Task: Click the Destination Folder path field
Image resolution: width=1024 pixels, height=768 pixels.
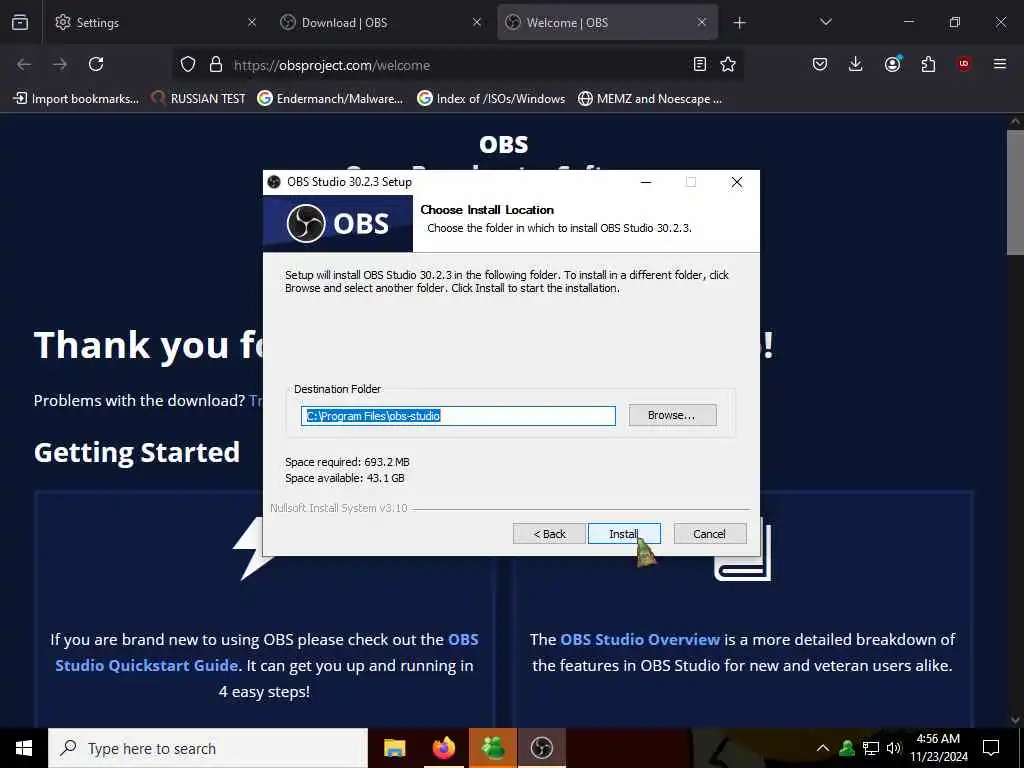Action: (458, 416)
